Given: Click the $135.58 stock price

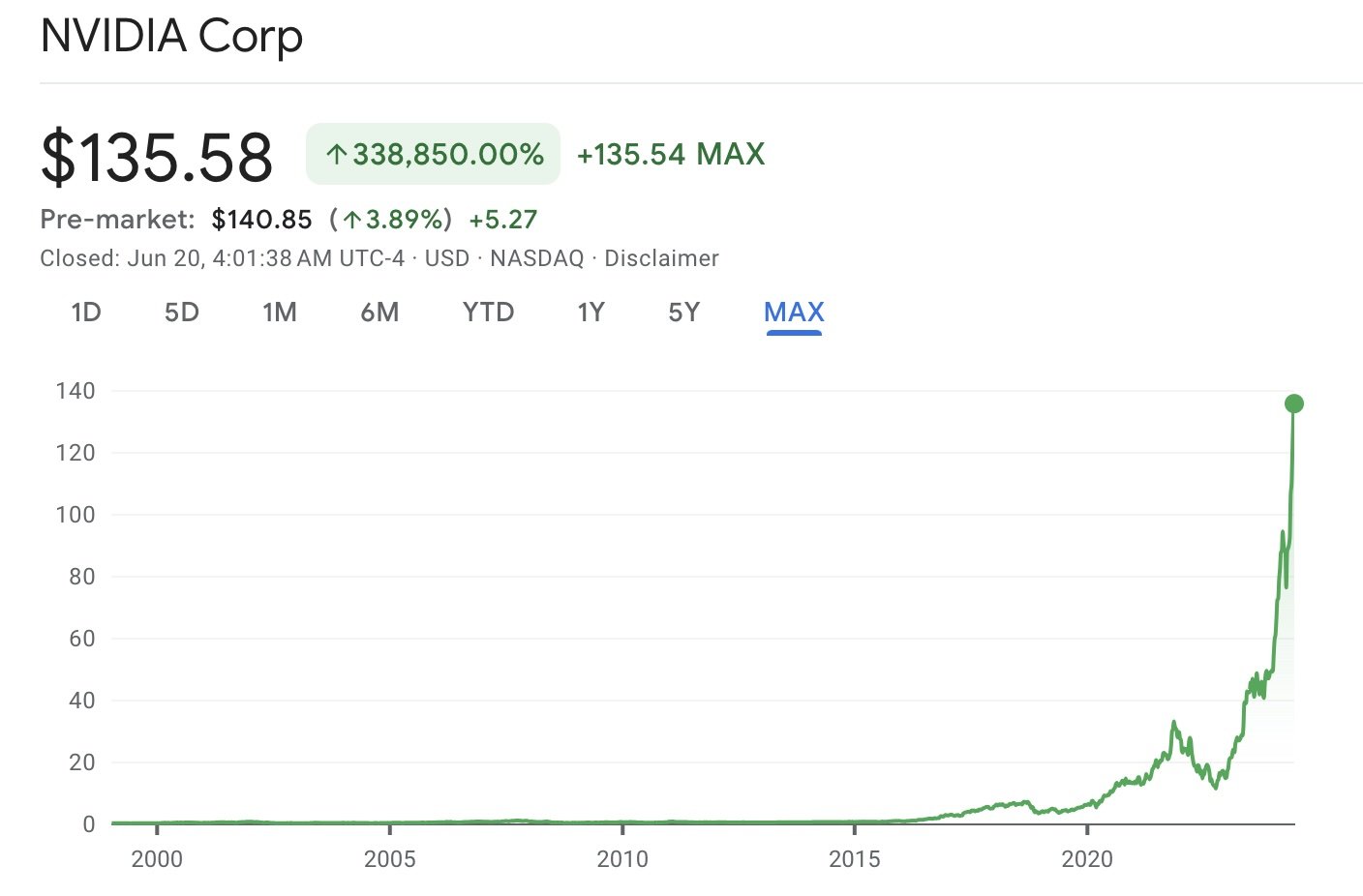Looking at the screenshot, I should [157, 157].
